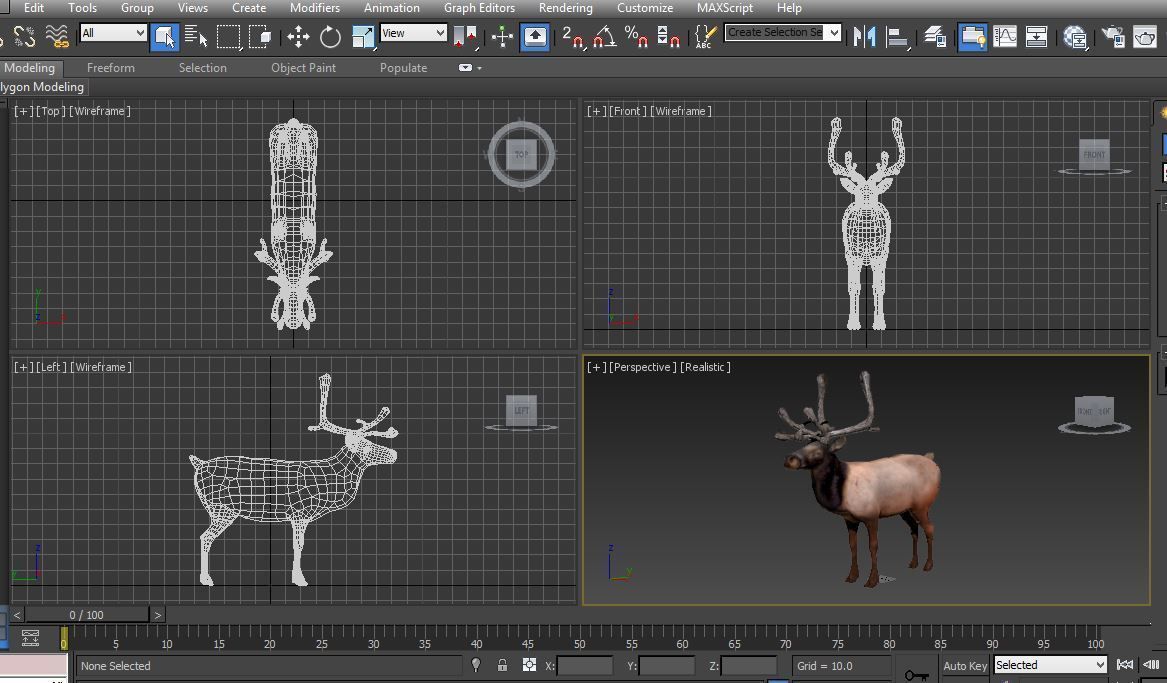Open Select by Name dialog
Viewport: 1167px width, 683px height.
(196, 36)
